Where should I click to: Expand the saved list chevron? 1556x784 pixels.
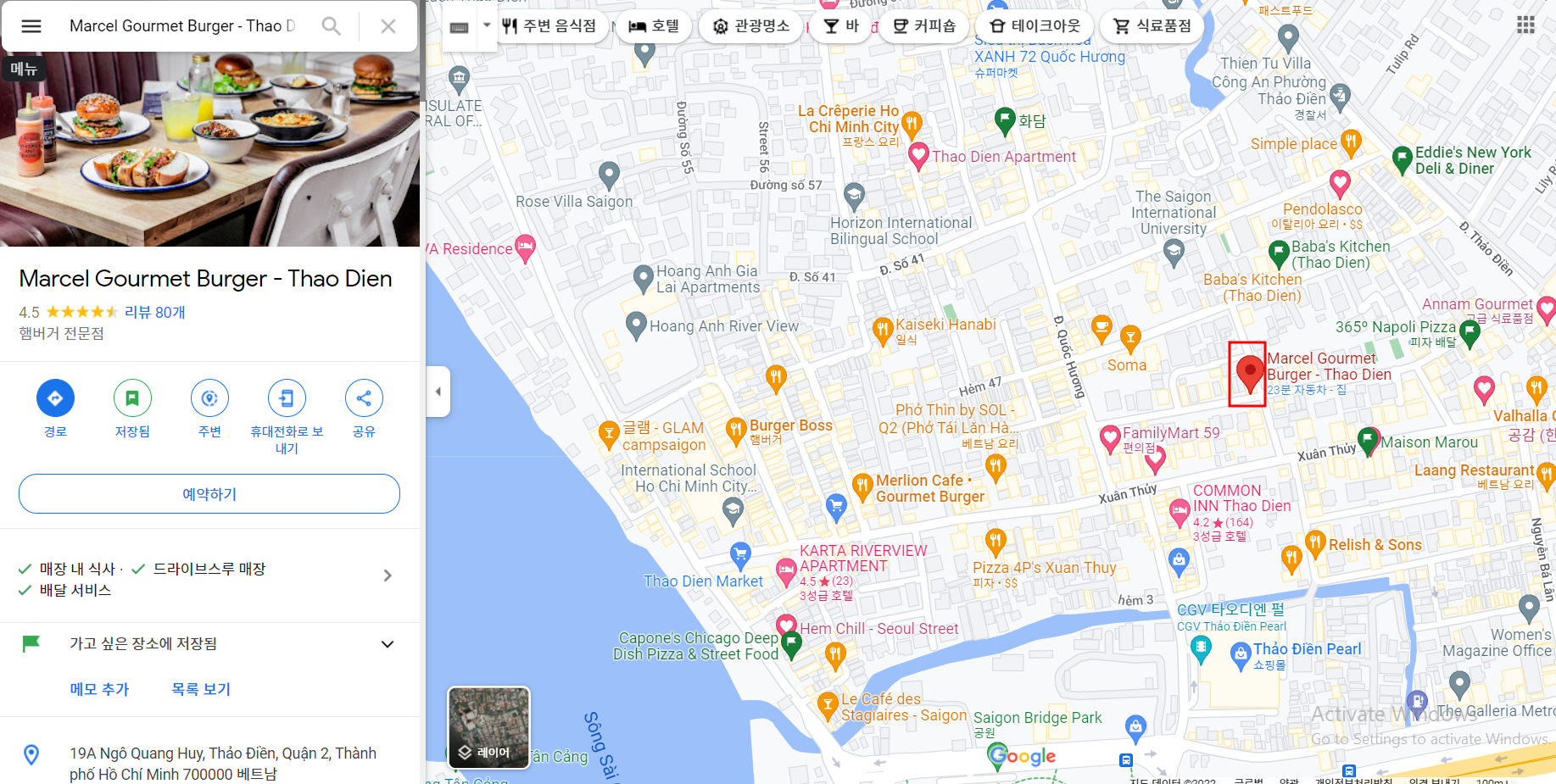point(388,644)
